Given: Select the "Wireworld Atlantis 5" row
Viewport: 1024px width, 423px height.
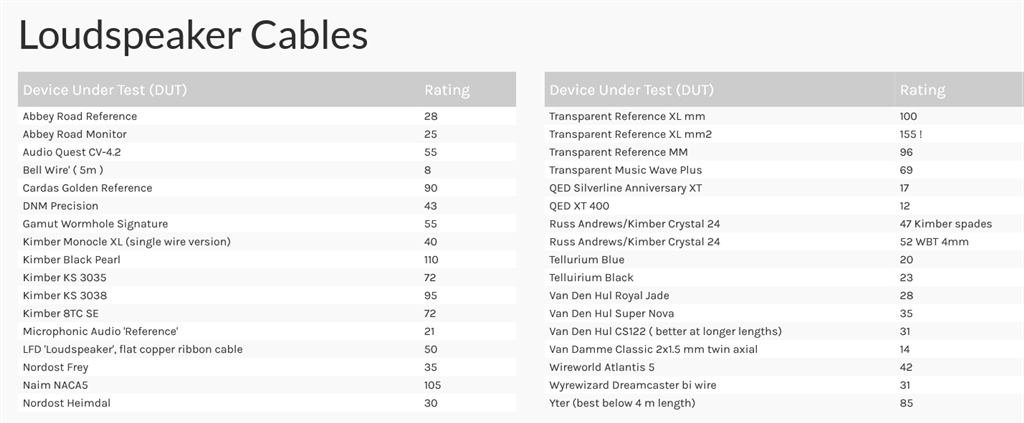Looking at the screenshot, I should click(x=602, y=367).
